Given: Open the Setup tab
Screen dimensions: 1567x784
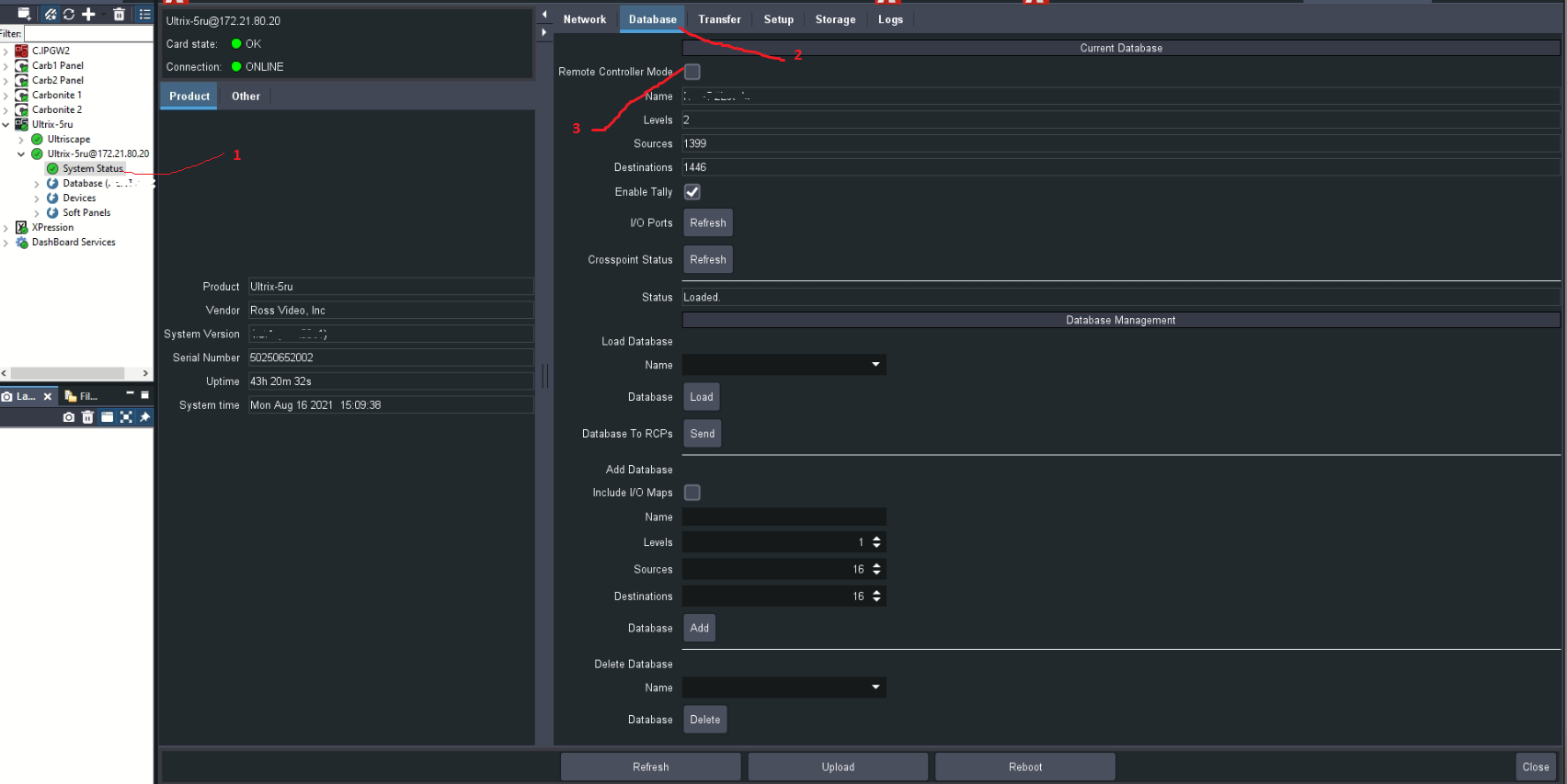Looking at the screenshot, I should click(x=779, y=19).
